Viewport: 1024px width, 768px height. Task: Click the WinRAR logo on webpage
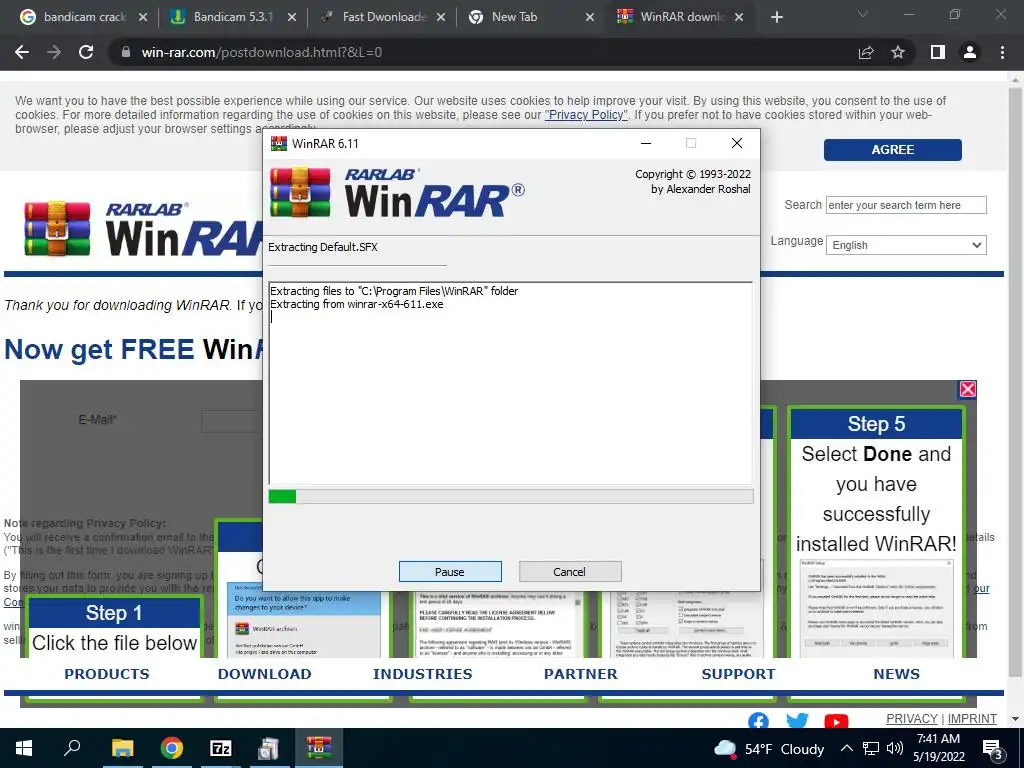coord(144,229)
